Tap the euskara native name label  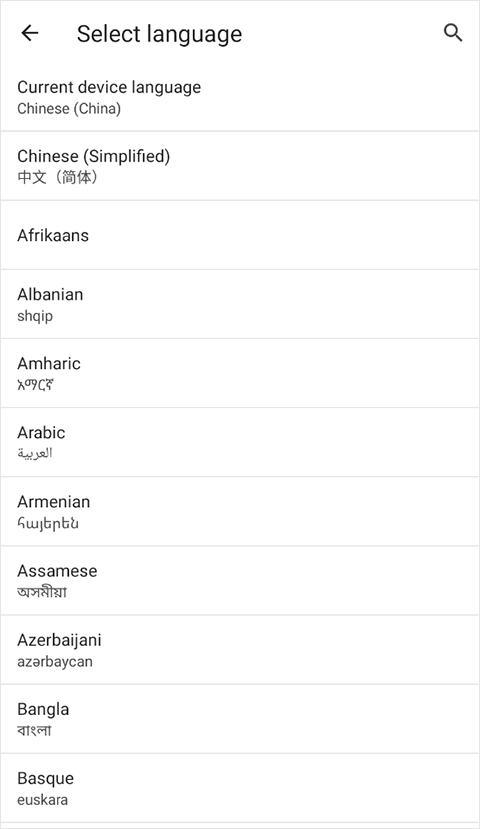click(42, 800)
